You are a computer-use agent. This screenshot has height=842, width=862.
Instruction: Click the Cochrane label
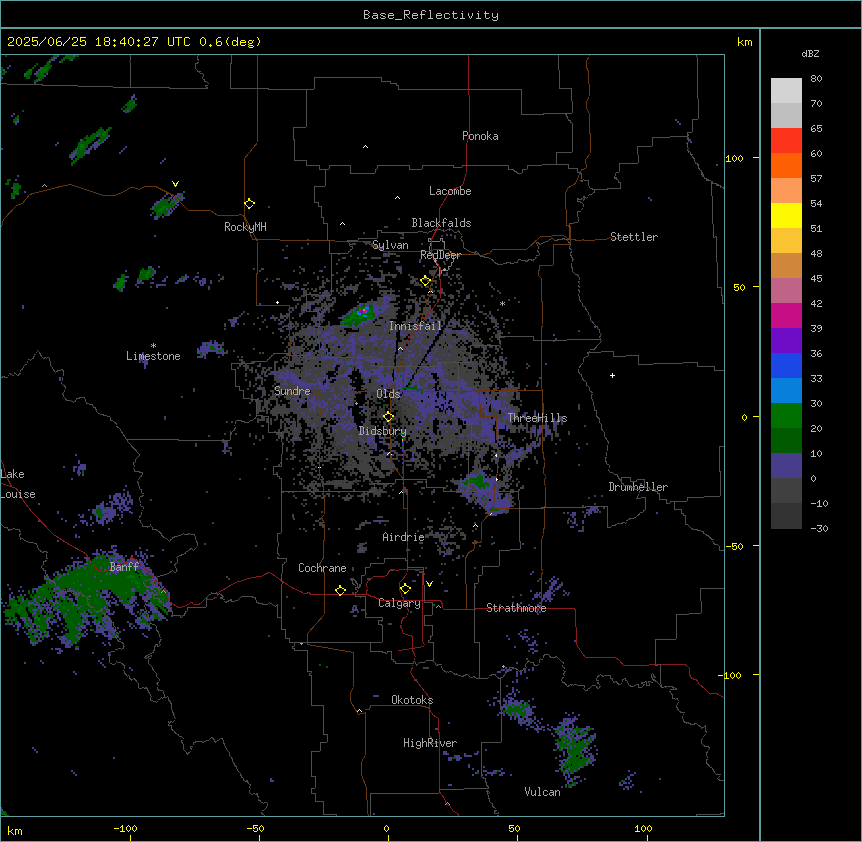pyautogui.click(x=322, y=568)
